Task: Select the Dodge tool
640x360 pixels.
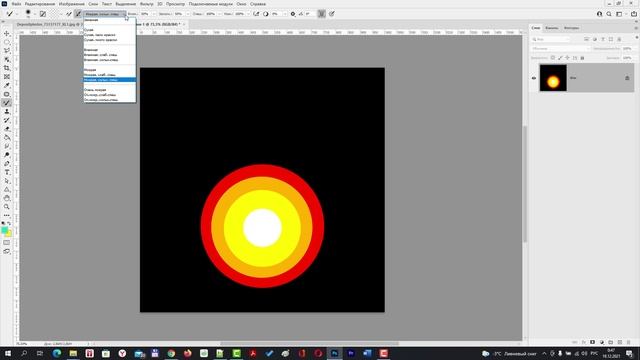Action: pyautogui.click(x=7, y=155)
